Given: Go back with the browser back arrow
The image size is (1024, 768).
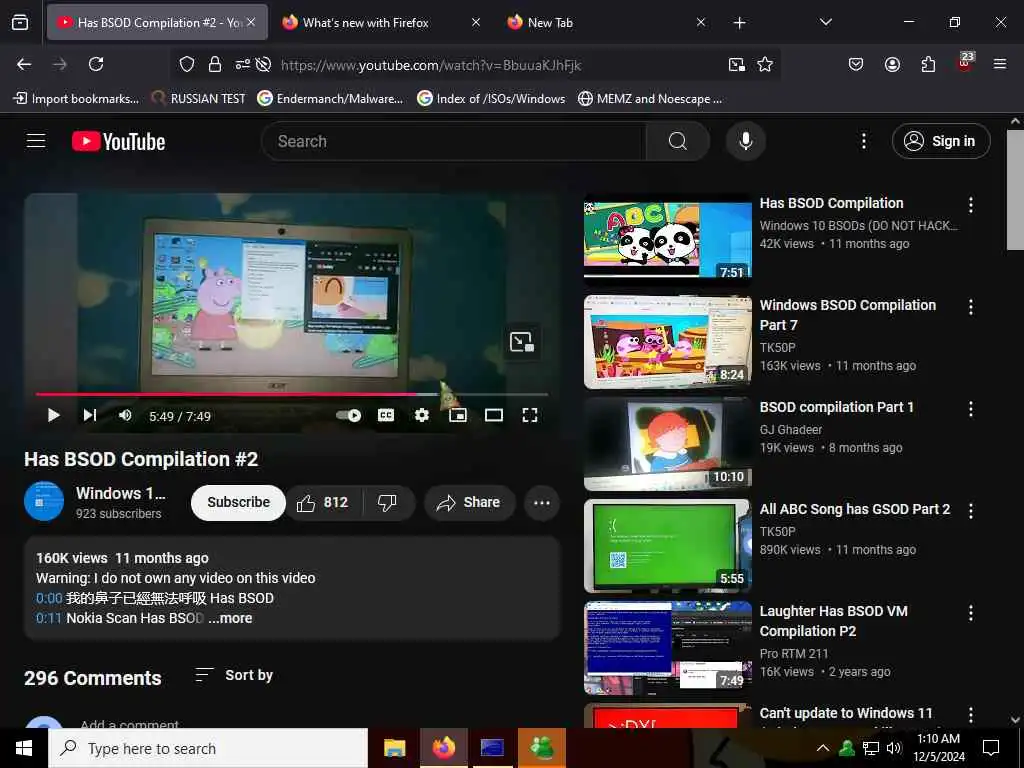Looking at the screenshot, I should [24, 64].
